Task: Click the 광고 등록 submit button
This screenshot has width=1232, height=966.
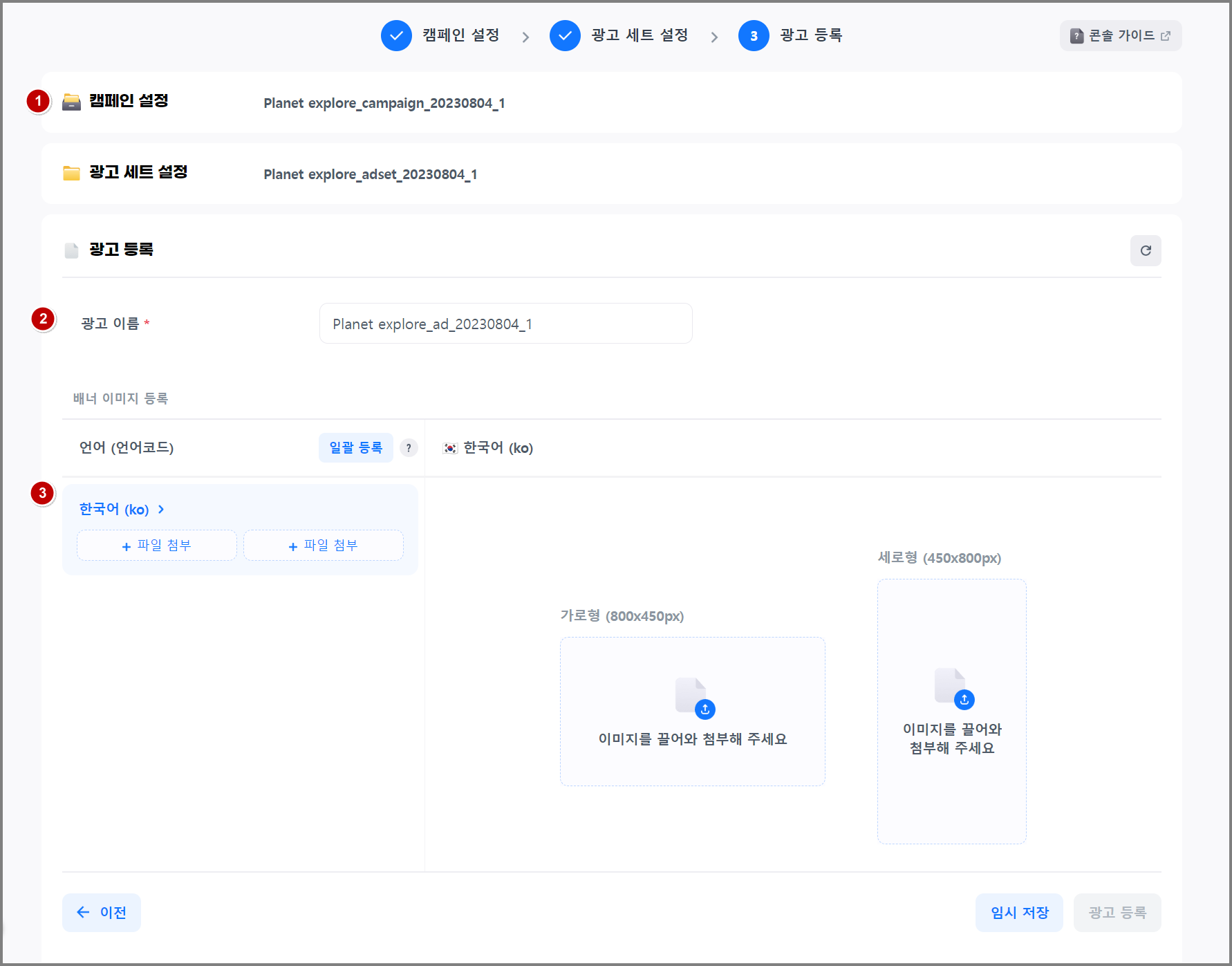Action: (1117, 913)
